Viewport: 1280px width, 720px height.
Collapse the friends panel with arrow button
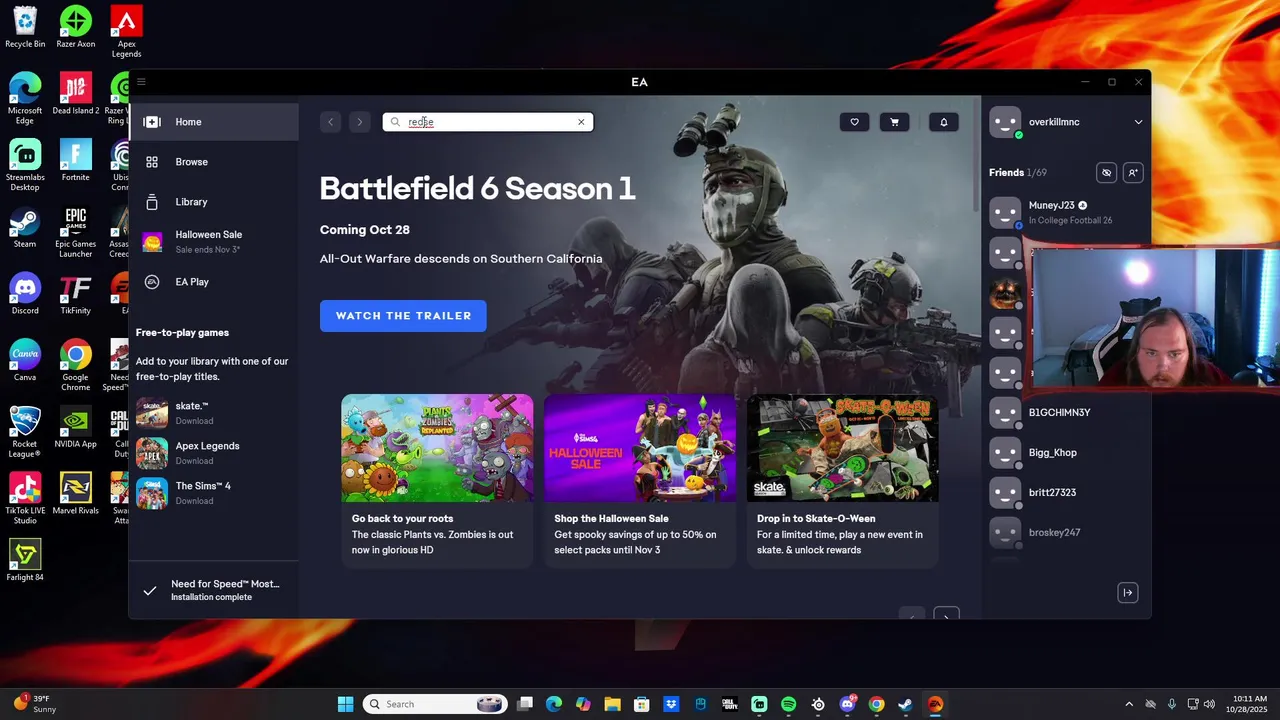(1127, 593)
